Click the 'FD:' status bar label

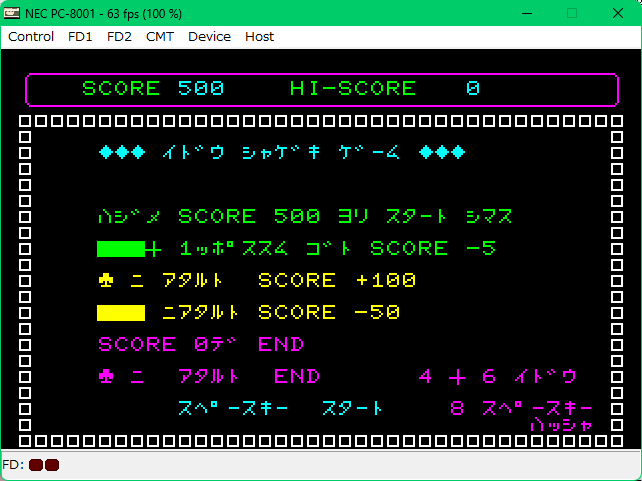click(x=13, y=465)
